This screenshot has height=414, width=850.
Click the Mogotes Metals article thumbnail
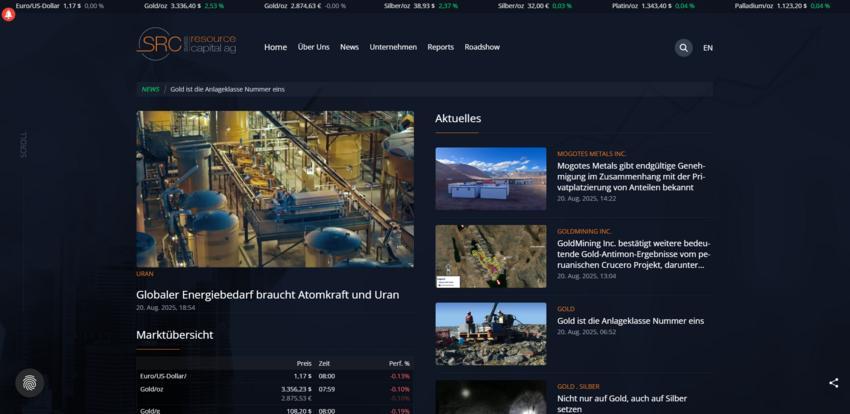coord(490,178)
